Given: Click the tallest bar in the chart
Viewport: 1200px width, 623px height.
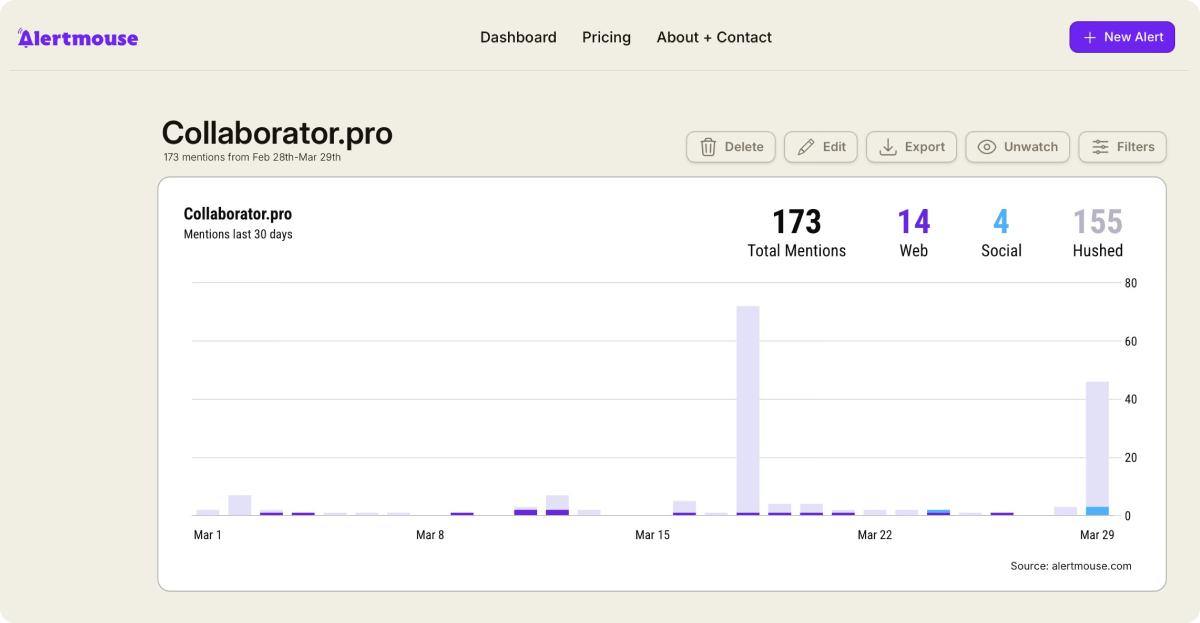Looking at the screenshot, I should pos(748,410).
